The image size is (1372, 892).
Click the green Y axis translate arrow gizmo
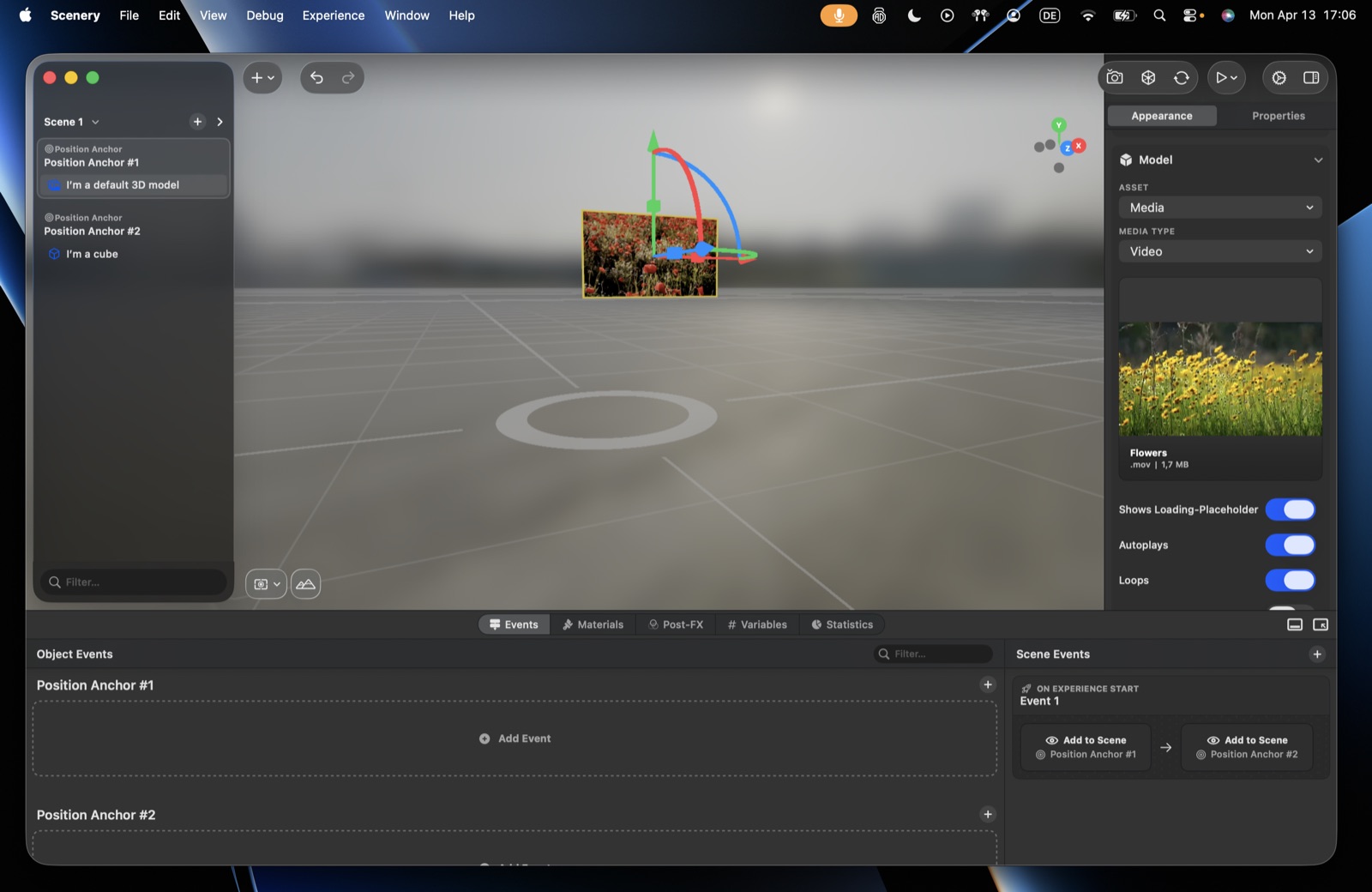[653, 142]
